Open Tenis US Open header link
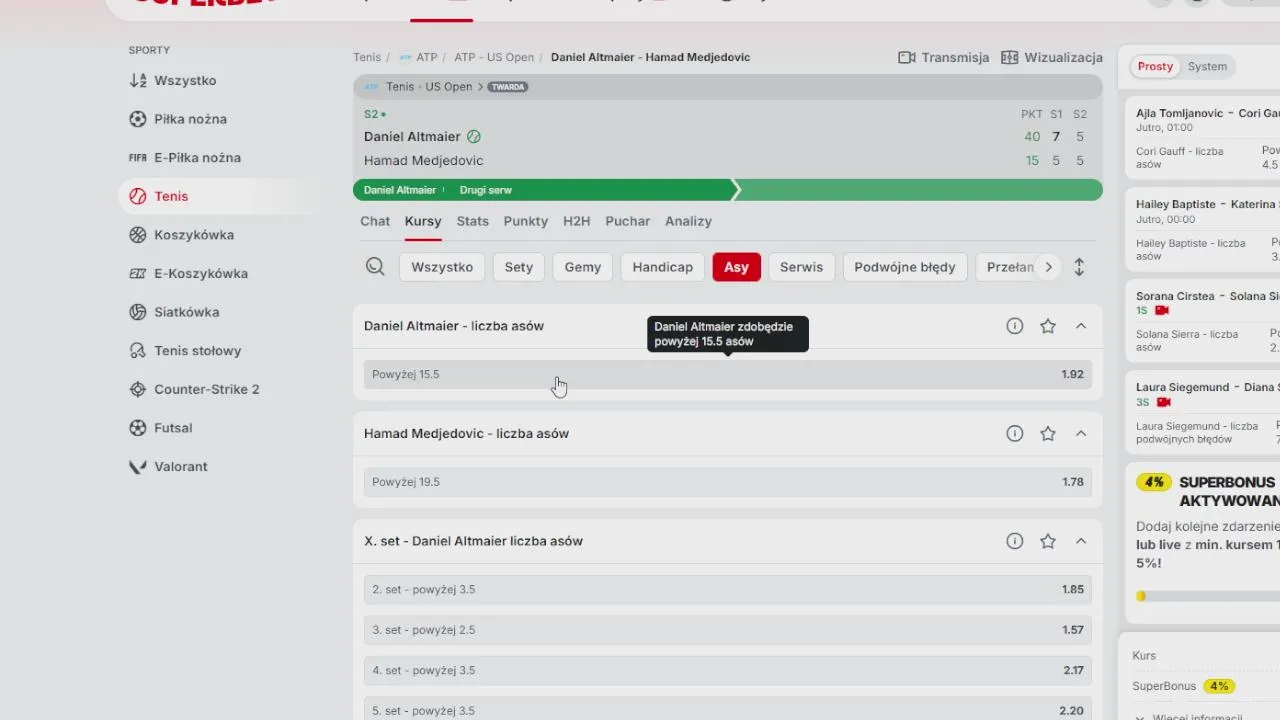 tap(428, 87)
